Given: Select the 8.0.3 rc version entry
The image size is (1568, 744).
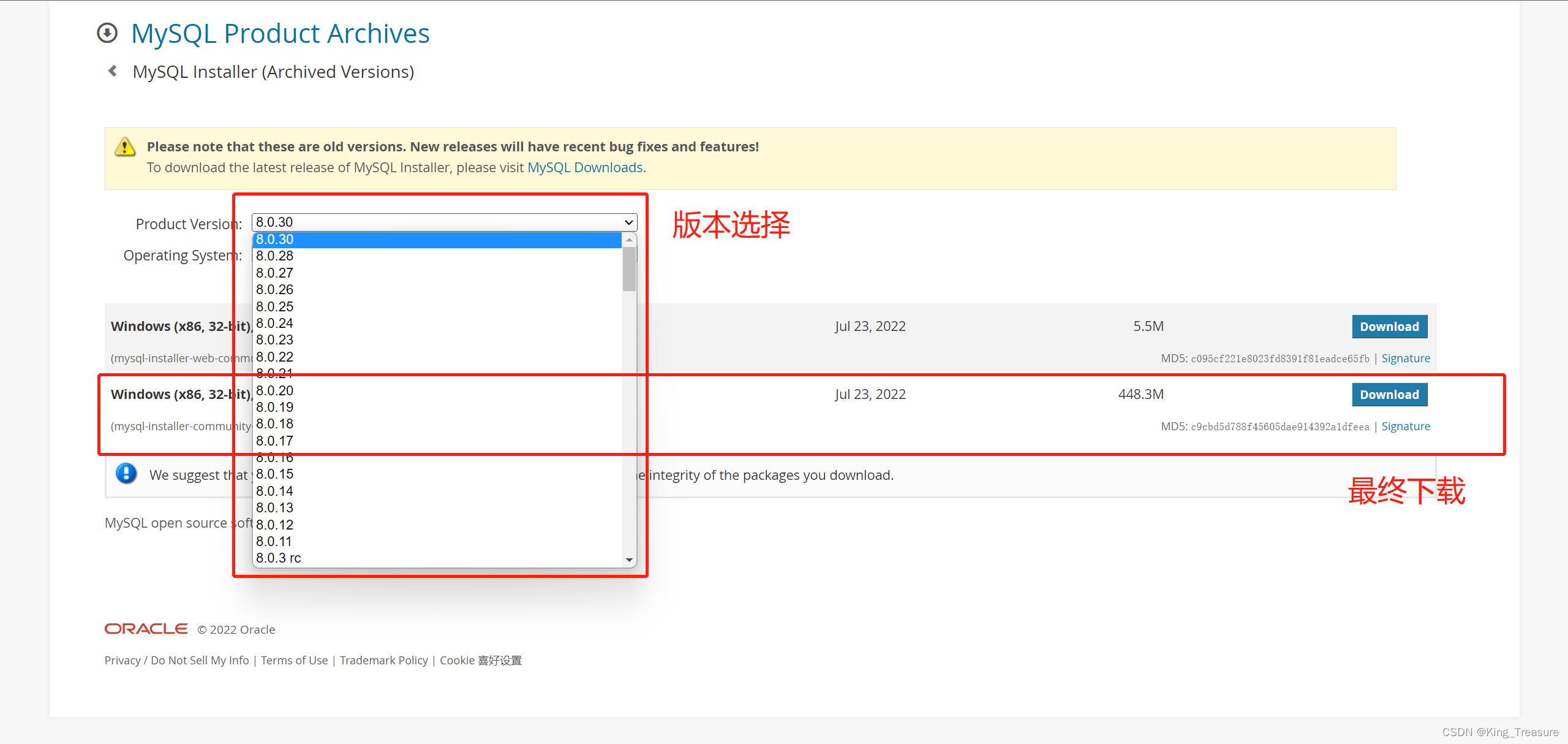Looking at the screenshot, I should click(279, 558).
